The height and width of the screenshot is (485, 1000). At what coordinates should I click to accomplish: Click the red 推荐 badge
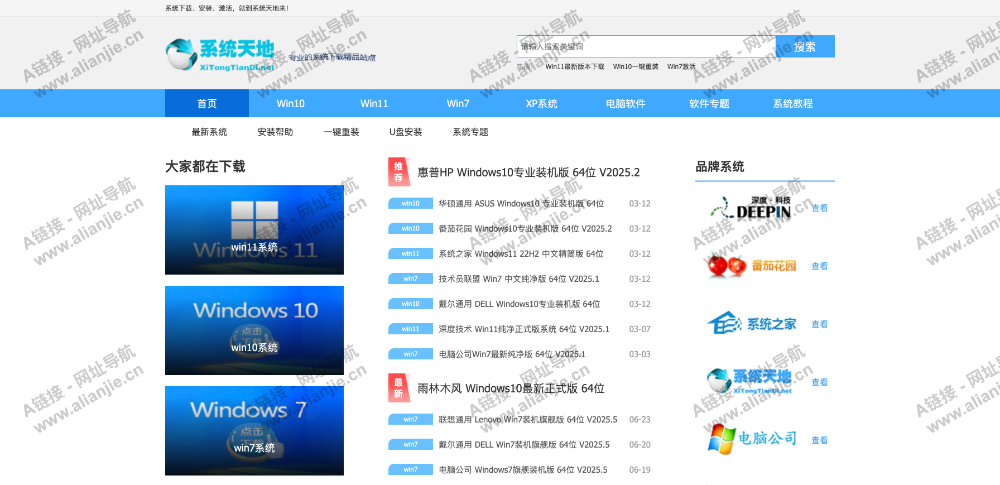tap(399, 172)
